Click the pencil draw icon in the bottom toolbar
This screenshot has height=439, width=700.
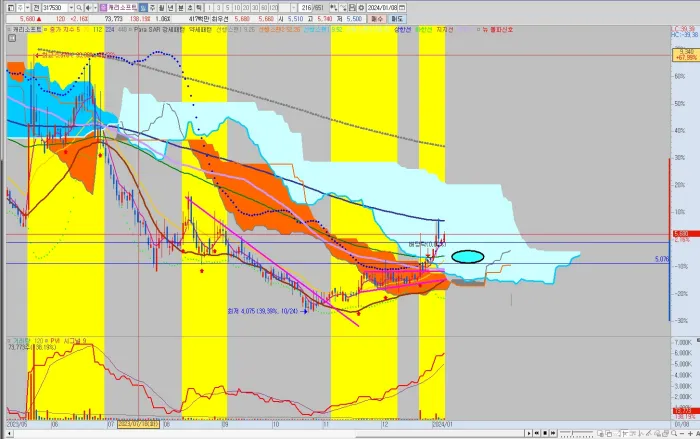(649, 433)
